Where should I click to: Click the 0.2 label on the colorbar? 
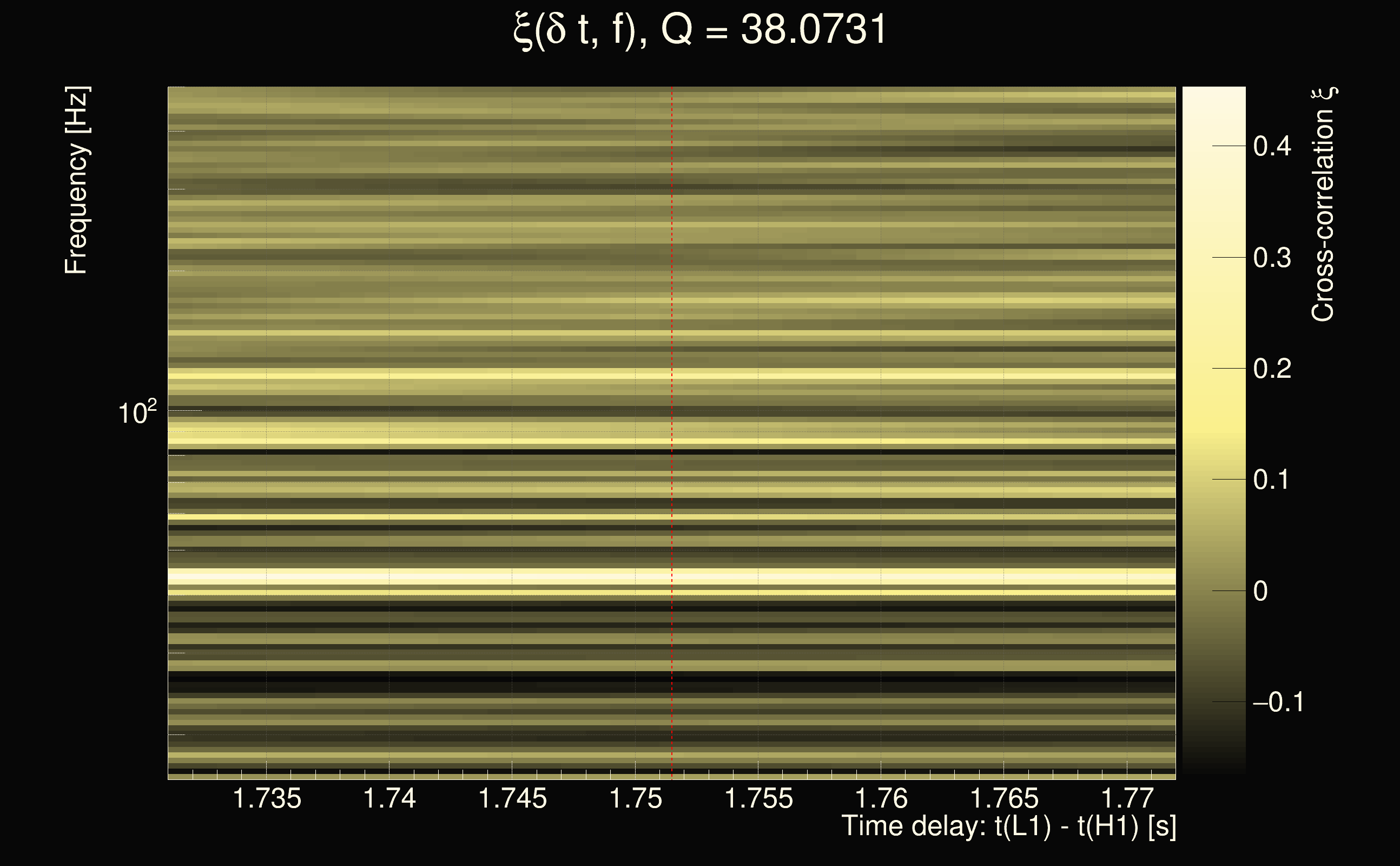(1272, 368)
